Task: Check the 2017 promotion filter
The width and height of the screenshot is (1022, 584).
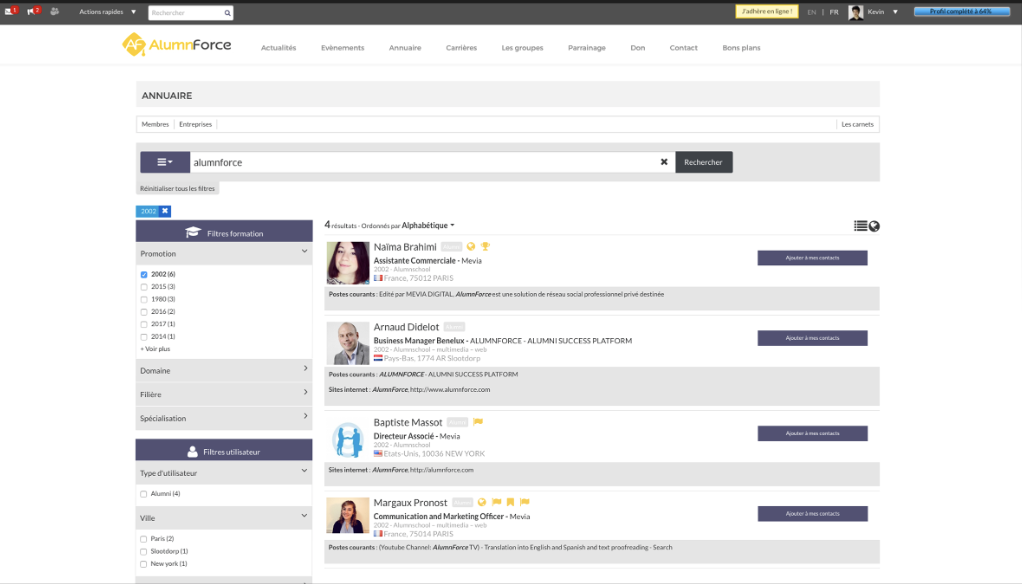Action: click(x=144, y=324)
